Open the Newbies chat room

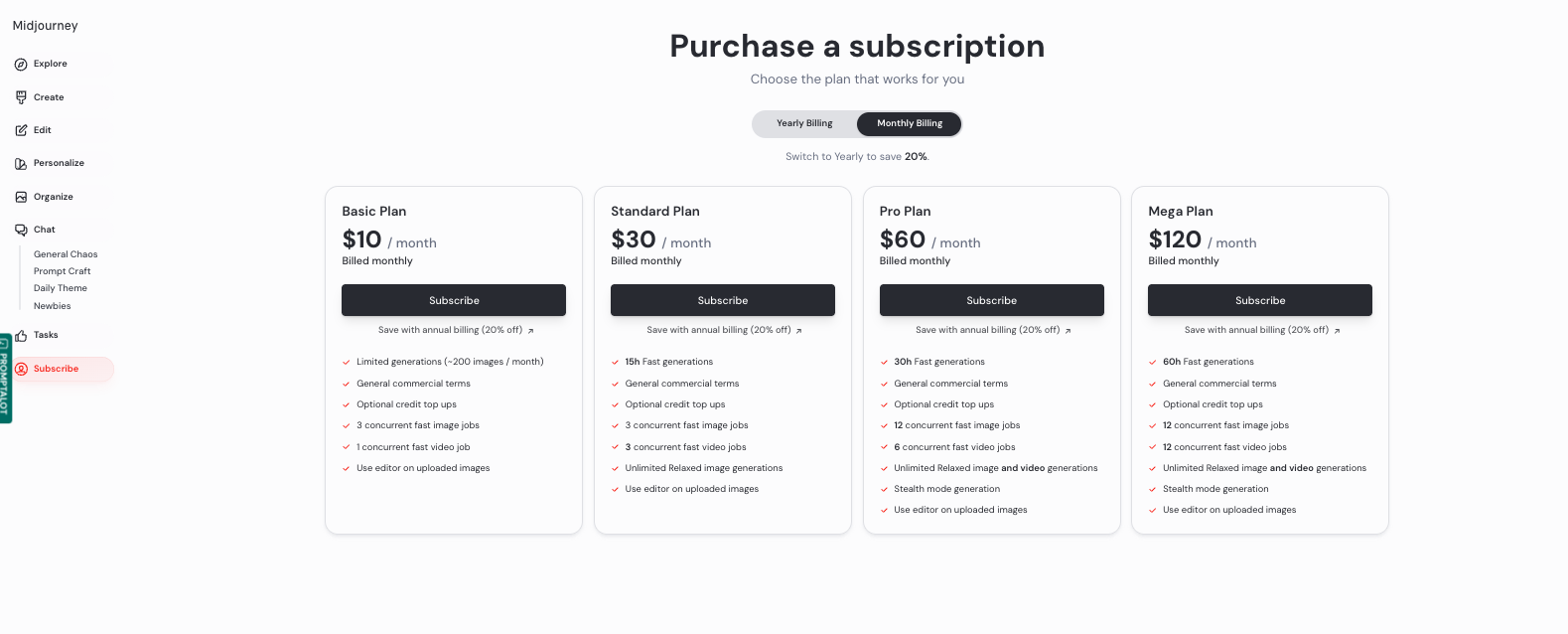click(x=53, y=306)
